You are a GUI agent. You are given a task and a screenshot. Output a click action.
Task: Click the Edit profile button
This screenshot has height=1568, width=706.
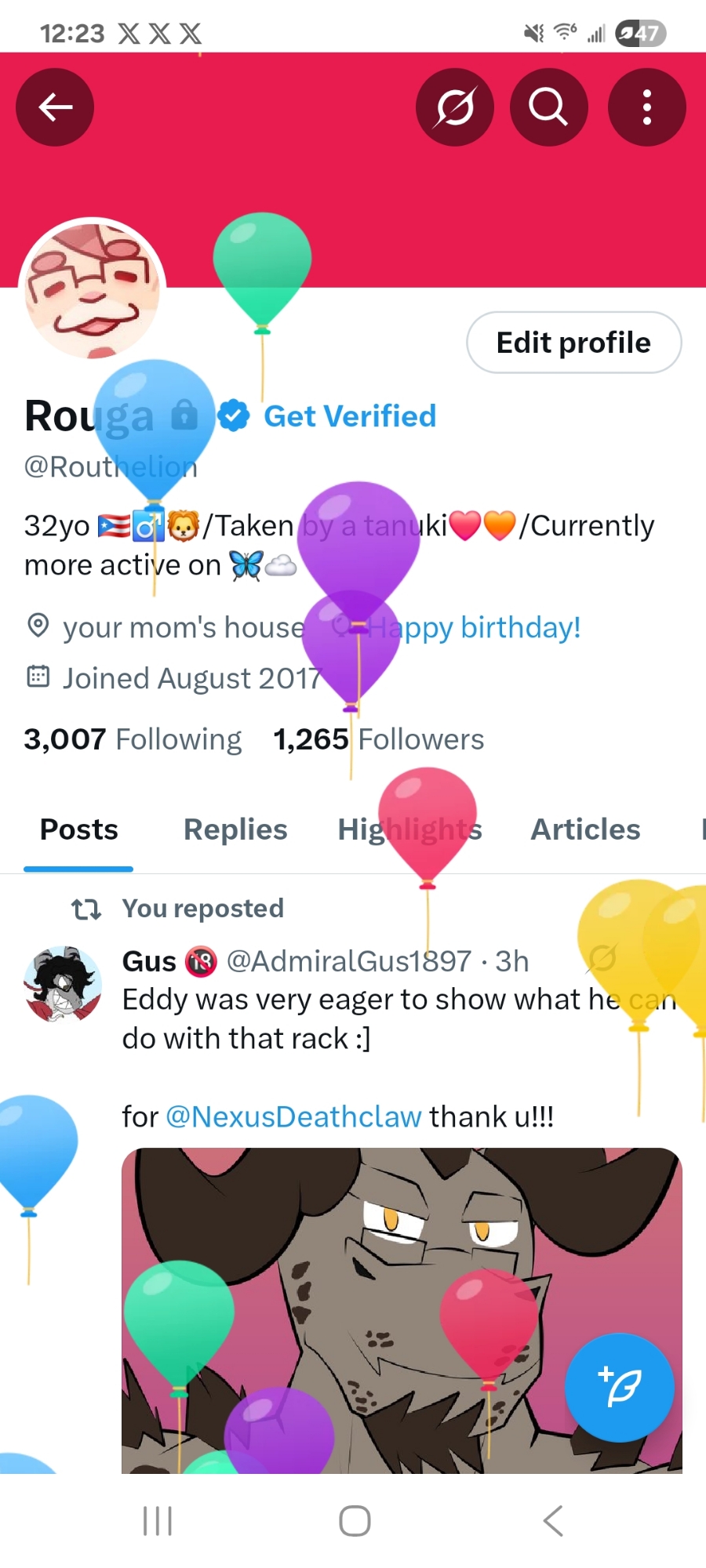(x=574, y=343)
